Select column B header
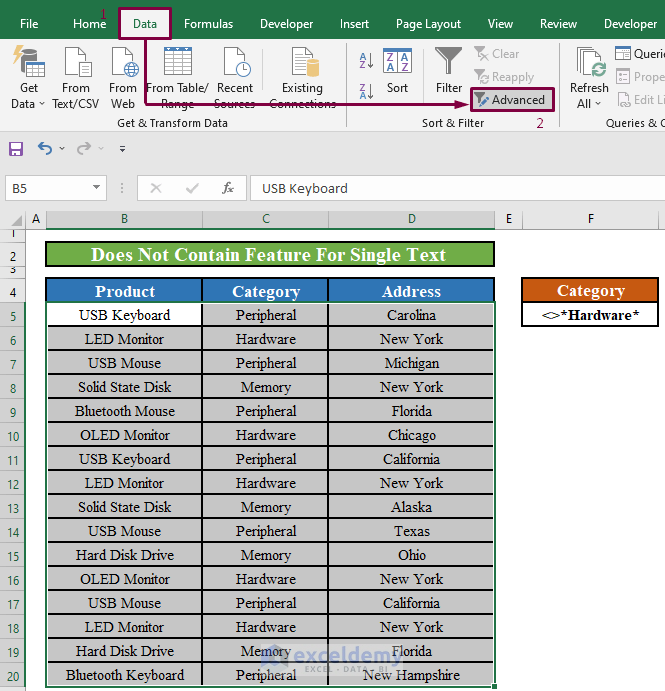The height and width of the screenshot is (691, 665). tap(124, 219)
